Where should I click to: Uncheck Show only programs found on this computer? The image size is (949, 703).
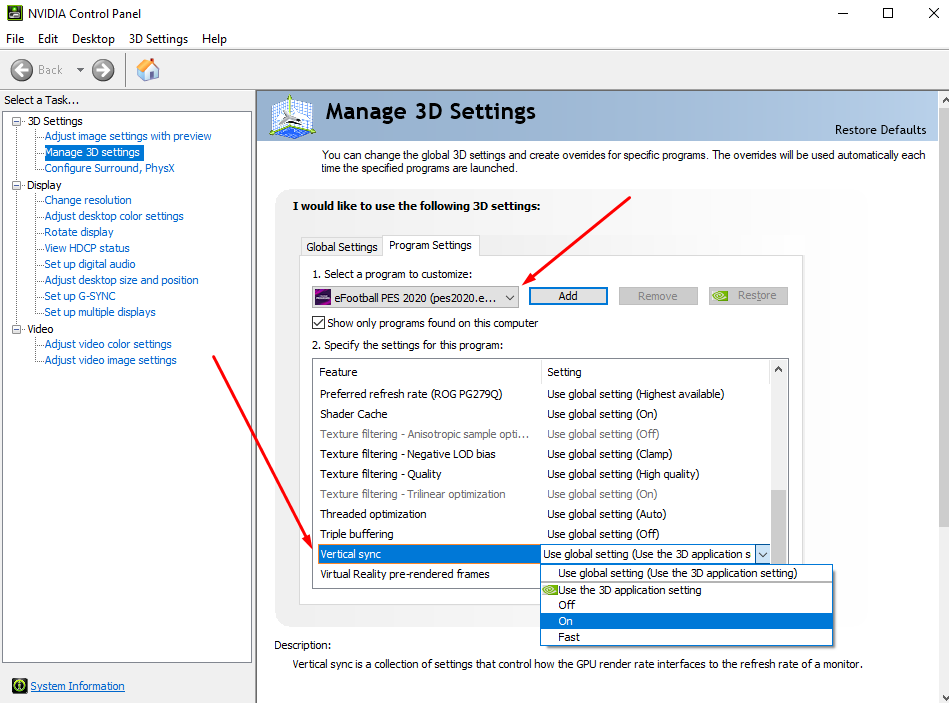click(318, 322)
